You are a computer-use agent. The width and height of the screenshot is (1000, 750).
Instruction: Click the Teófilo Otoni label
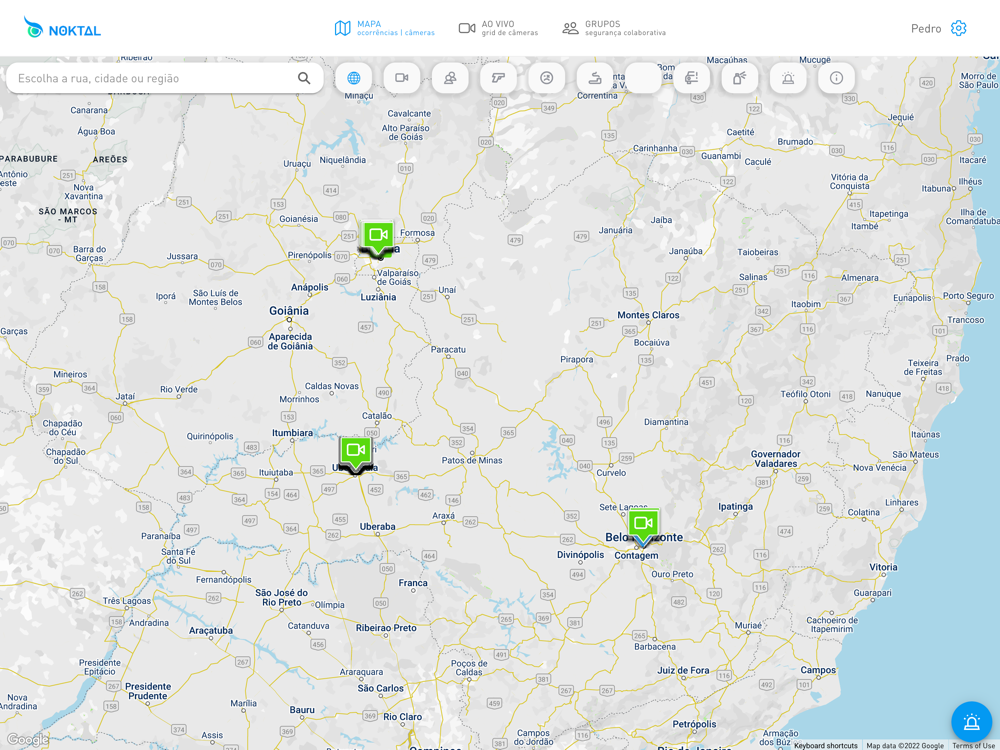tap(805, 394)
